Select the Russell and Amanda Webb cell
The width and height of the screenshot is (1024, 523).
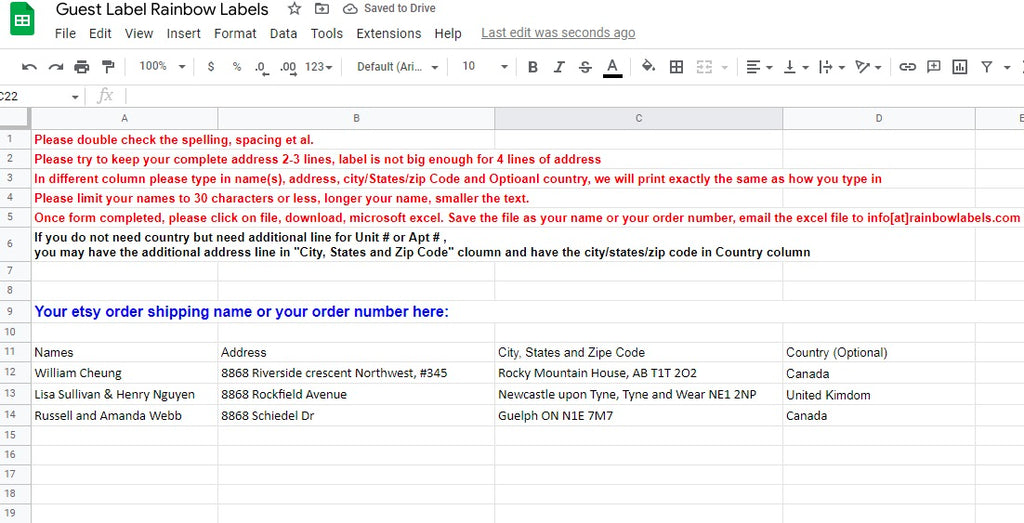point(124,415)
